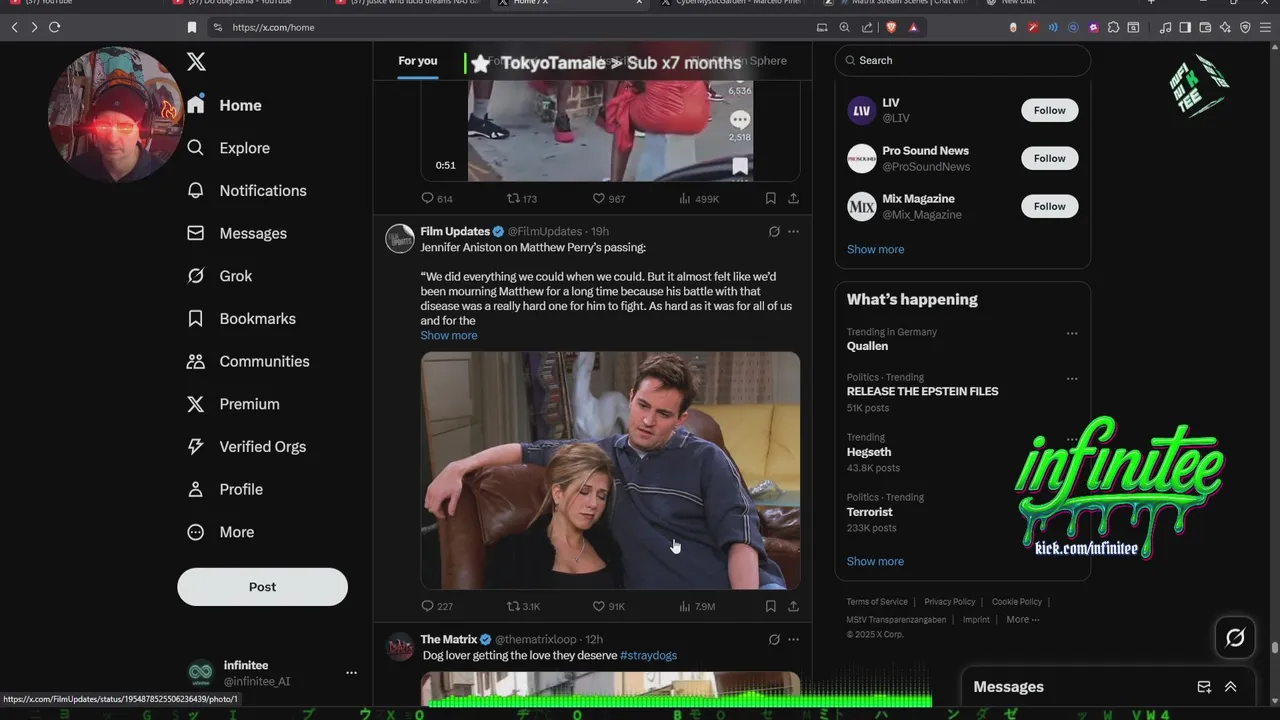Follow Mix Magazine
Screen dimensions: 1280x720
1049,206
